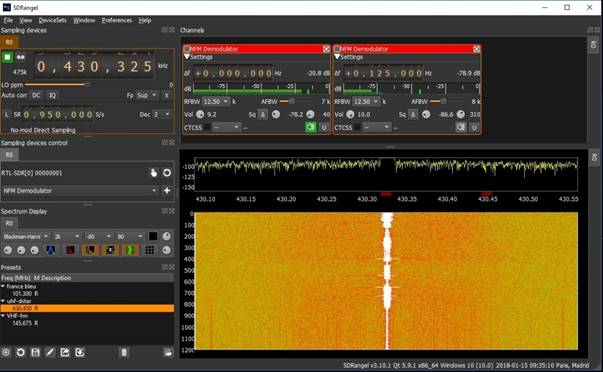This screenshot has height=372, width=603.
Task: Click volume dial of first demodulator
Action: click(x=200, y=114)
